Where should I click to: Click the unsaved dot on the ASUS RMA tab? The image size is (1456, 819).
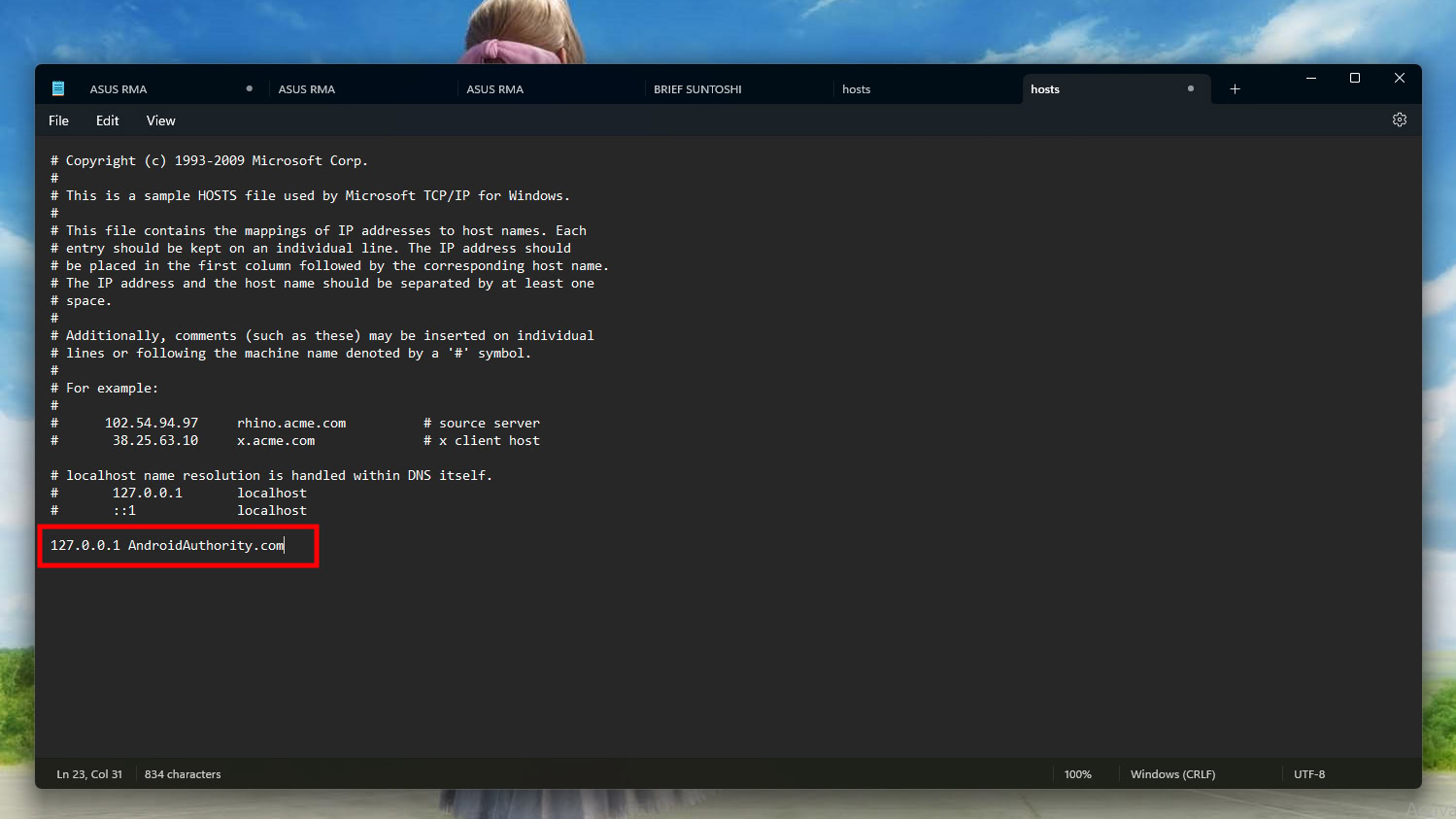coord(250,88)
